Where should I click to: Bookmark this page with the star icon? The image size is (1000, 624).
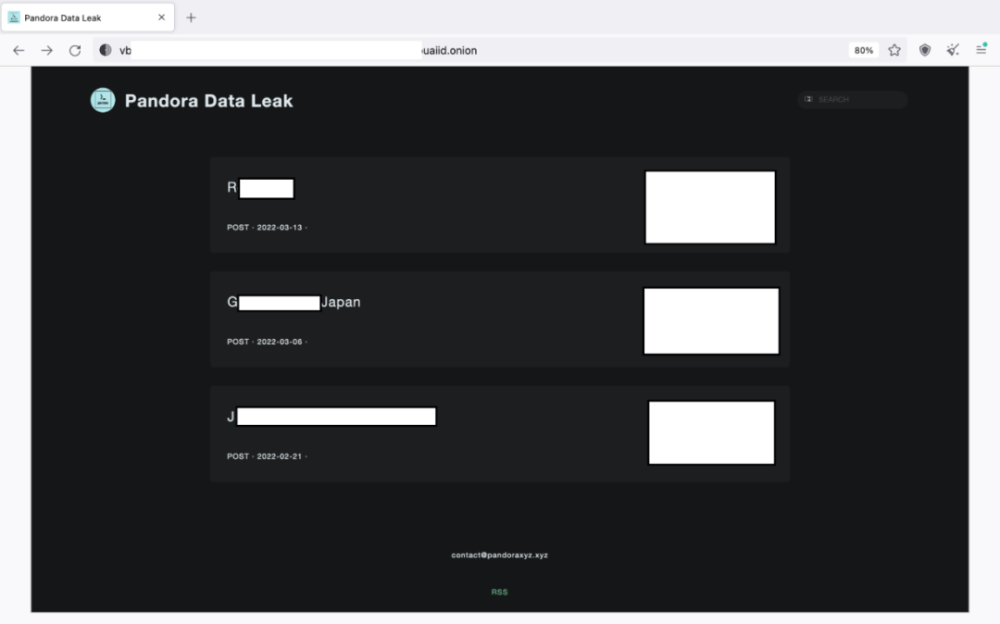[x=894, y=50]
